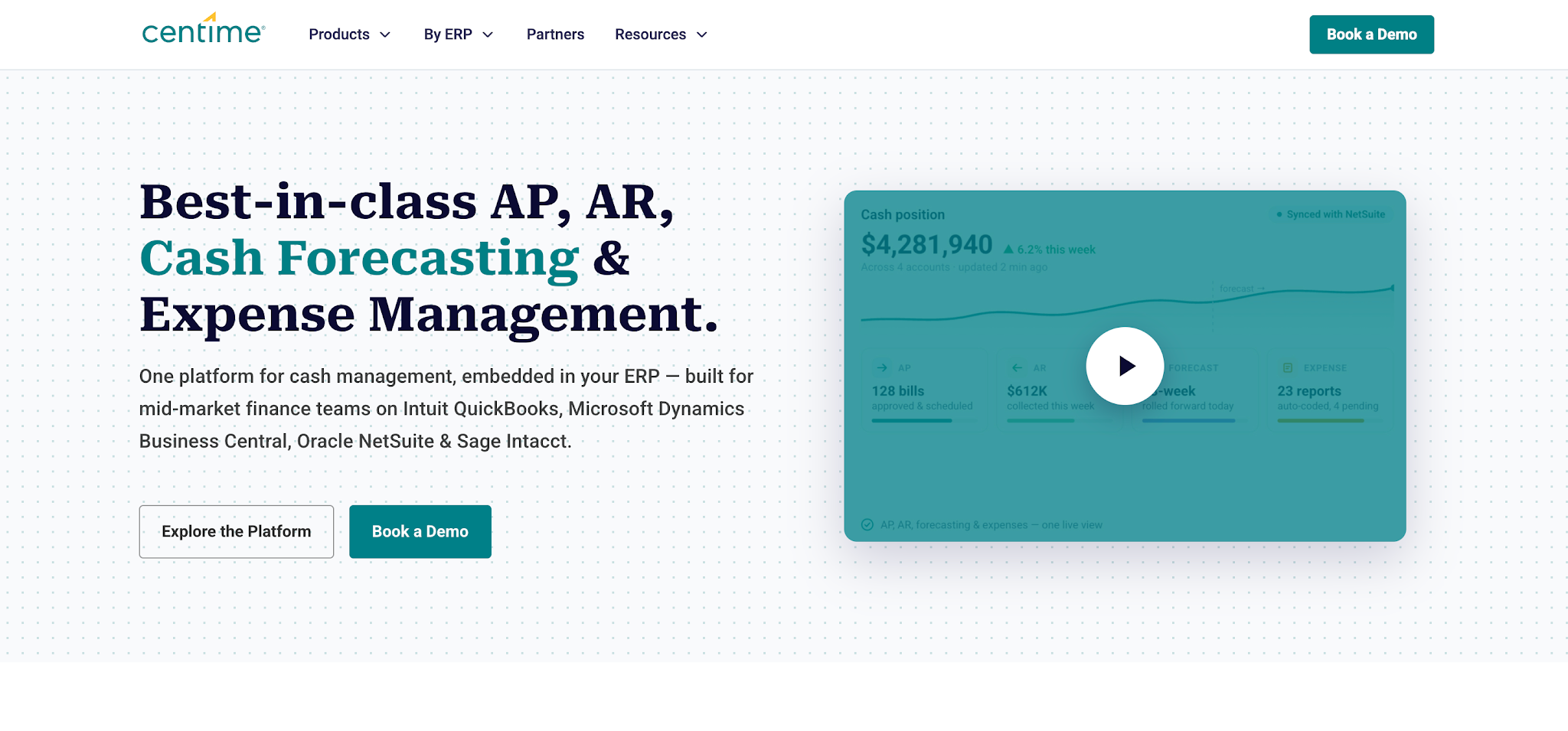
Task: Click the Cash position label
Action: tap(903, 215)
